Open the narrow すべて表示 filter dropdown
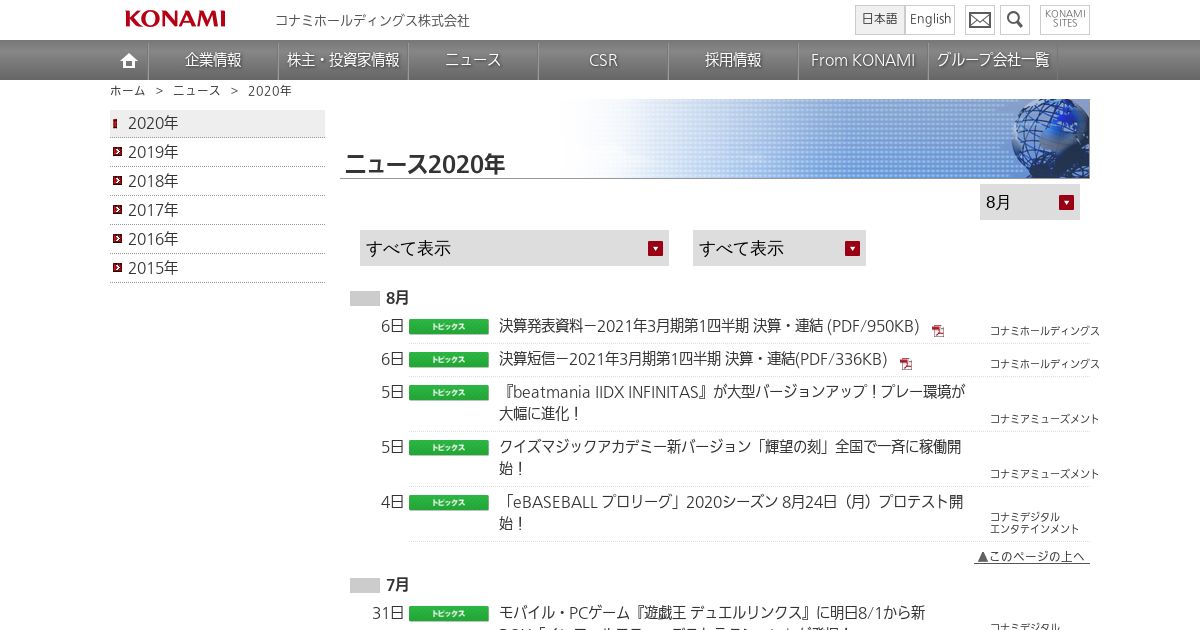 (779, 248)
